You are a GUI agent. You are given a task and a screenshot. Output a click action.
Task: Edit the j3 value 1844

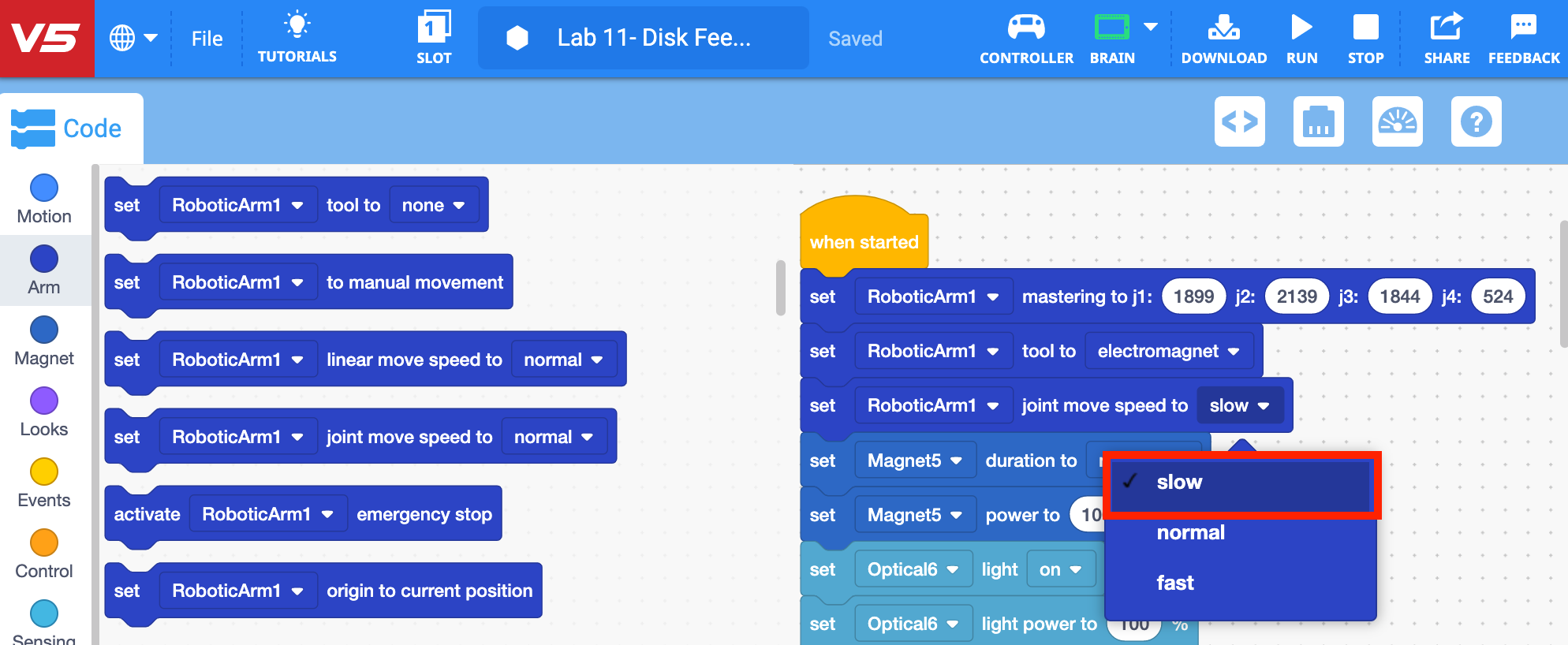[x=1400, y=296]
